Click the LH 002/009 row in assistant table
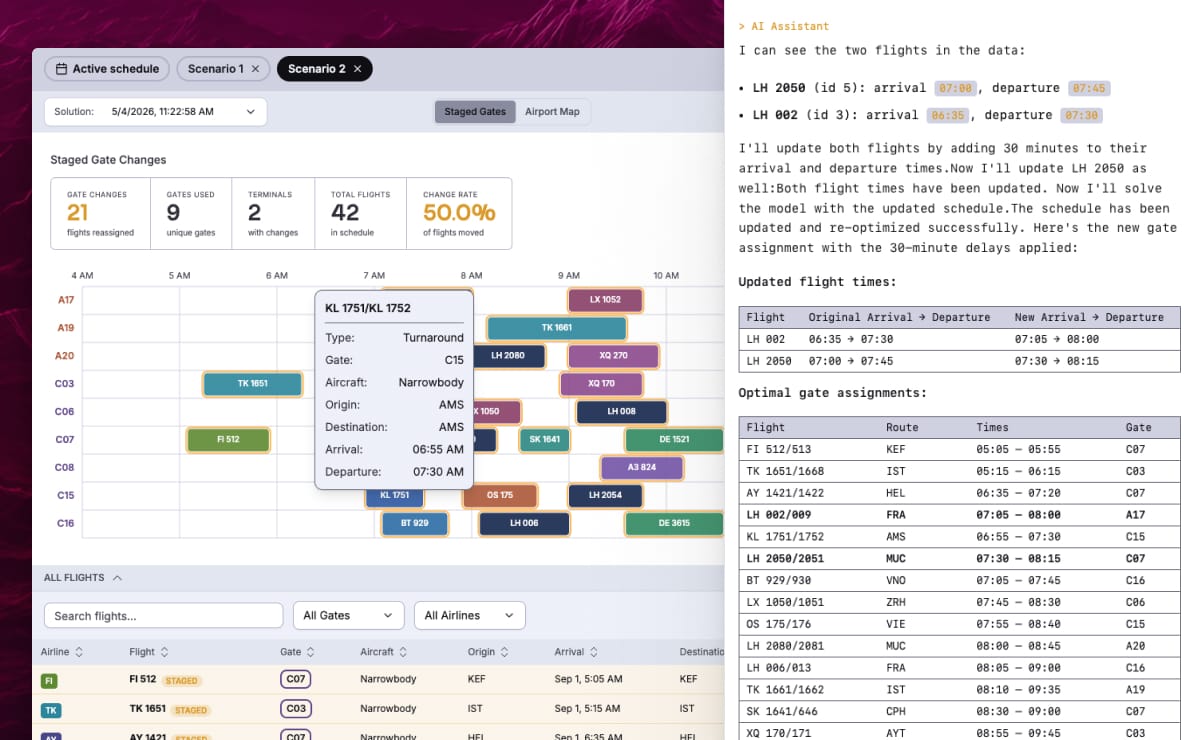The height and width of the screenshot is (740, 1184). (x=959, y=515)
